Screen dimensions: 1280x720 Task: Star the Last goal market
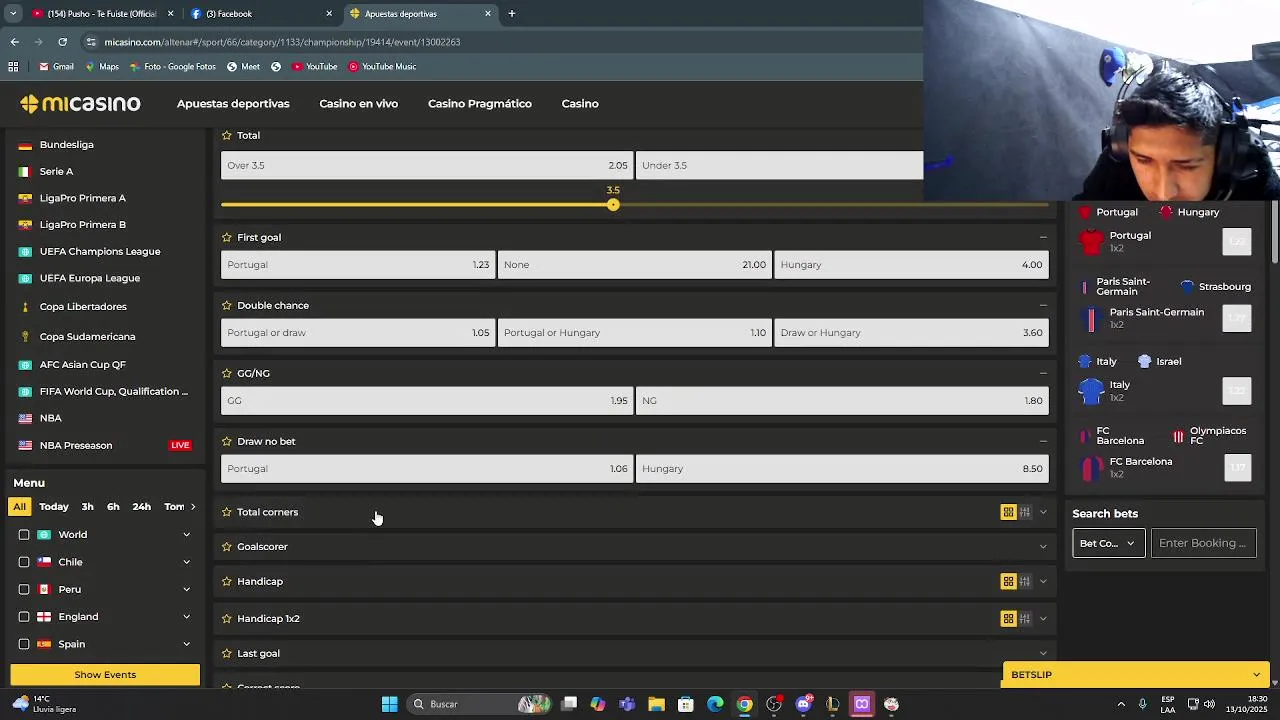[x=227, y=653]
